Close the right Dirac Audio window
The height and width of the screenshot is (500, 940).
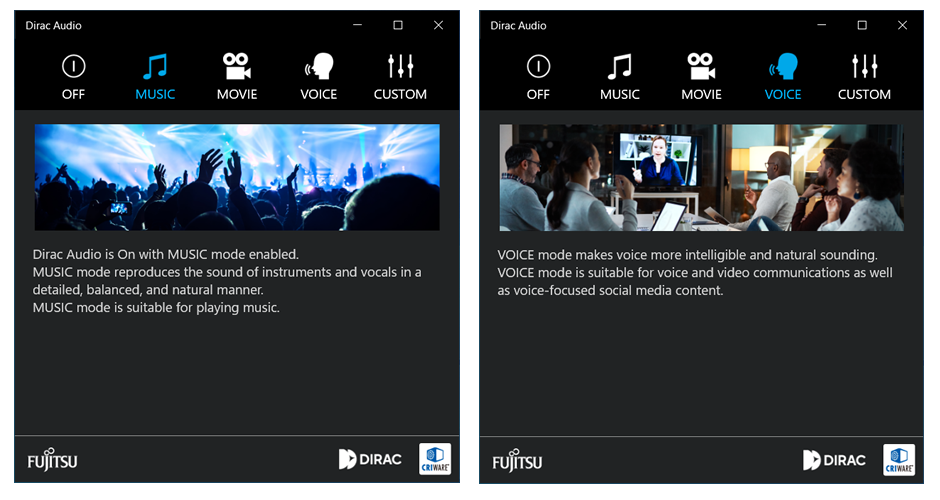pos(902,25)
